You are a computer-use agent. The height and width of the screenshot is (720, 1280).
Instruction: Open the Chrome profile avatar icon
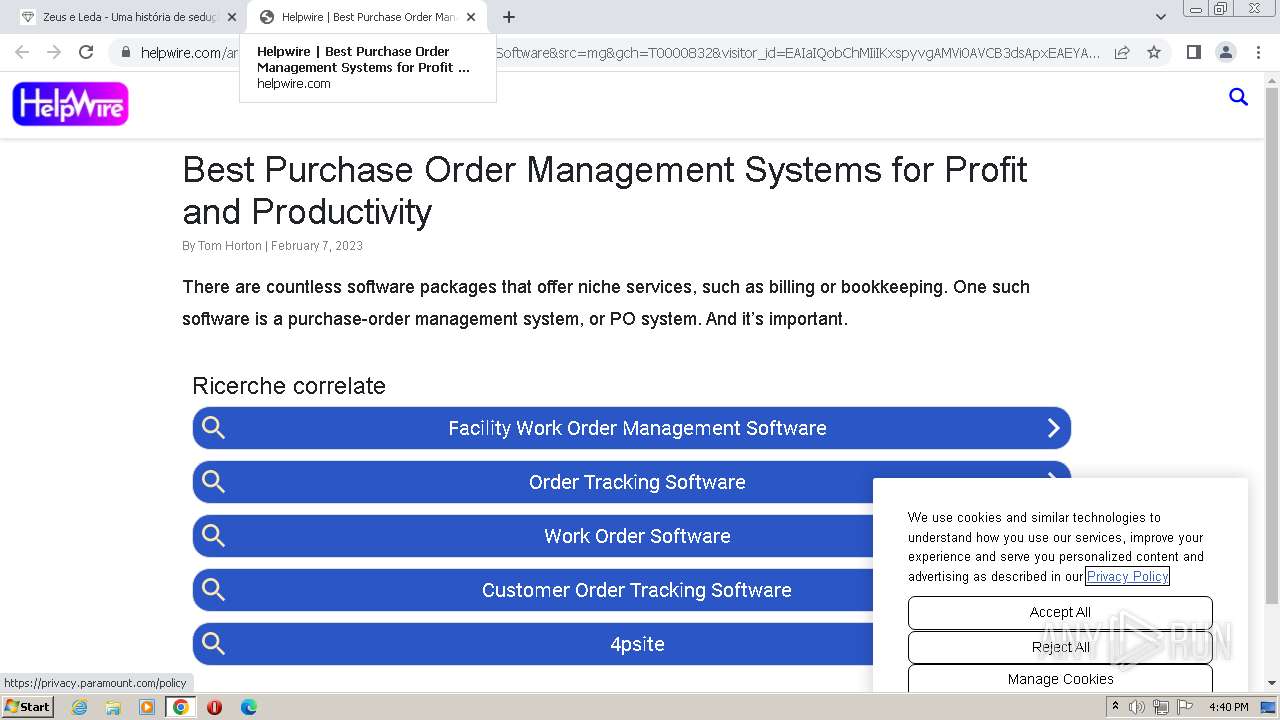pos(1225,52)
